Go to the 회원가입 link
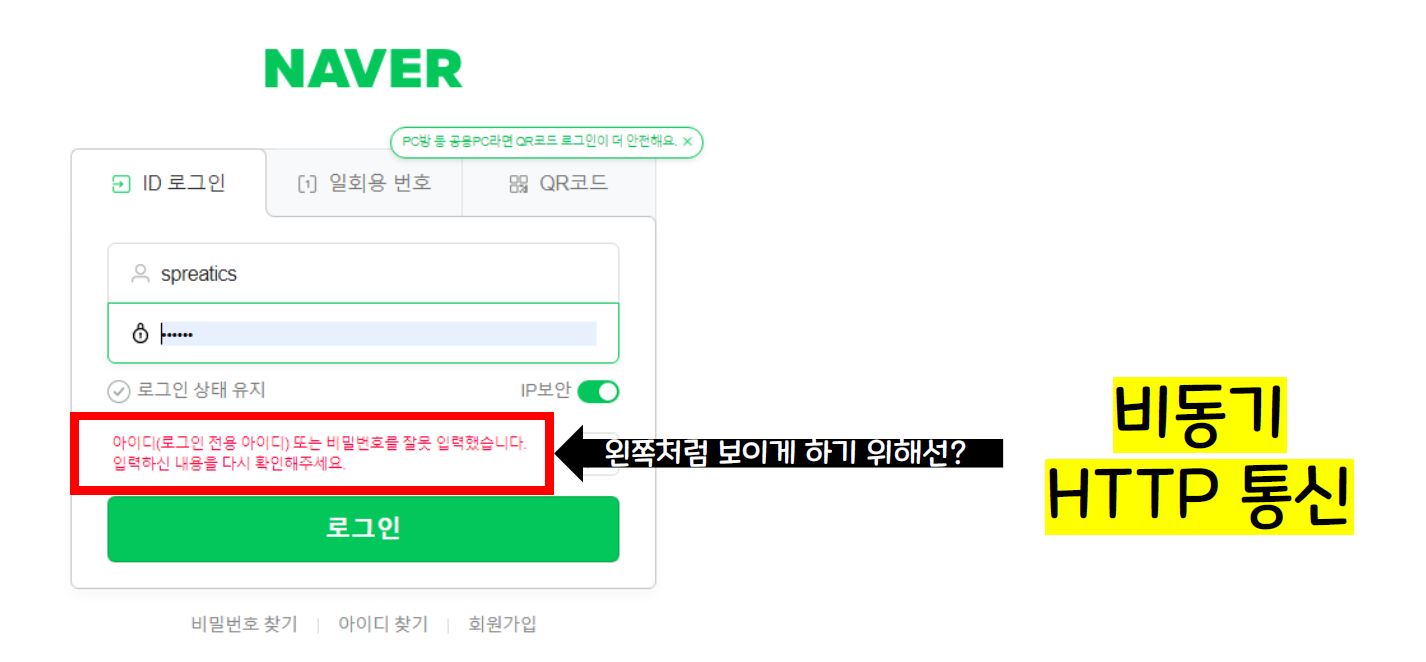 click(502, 624)
